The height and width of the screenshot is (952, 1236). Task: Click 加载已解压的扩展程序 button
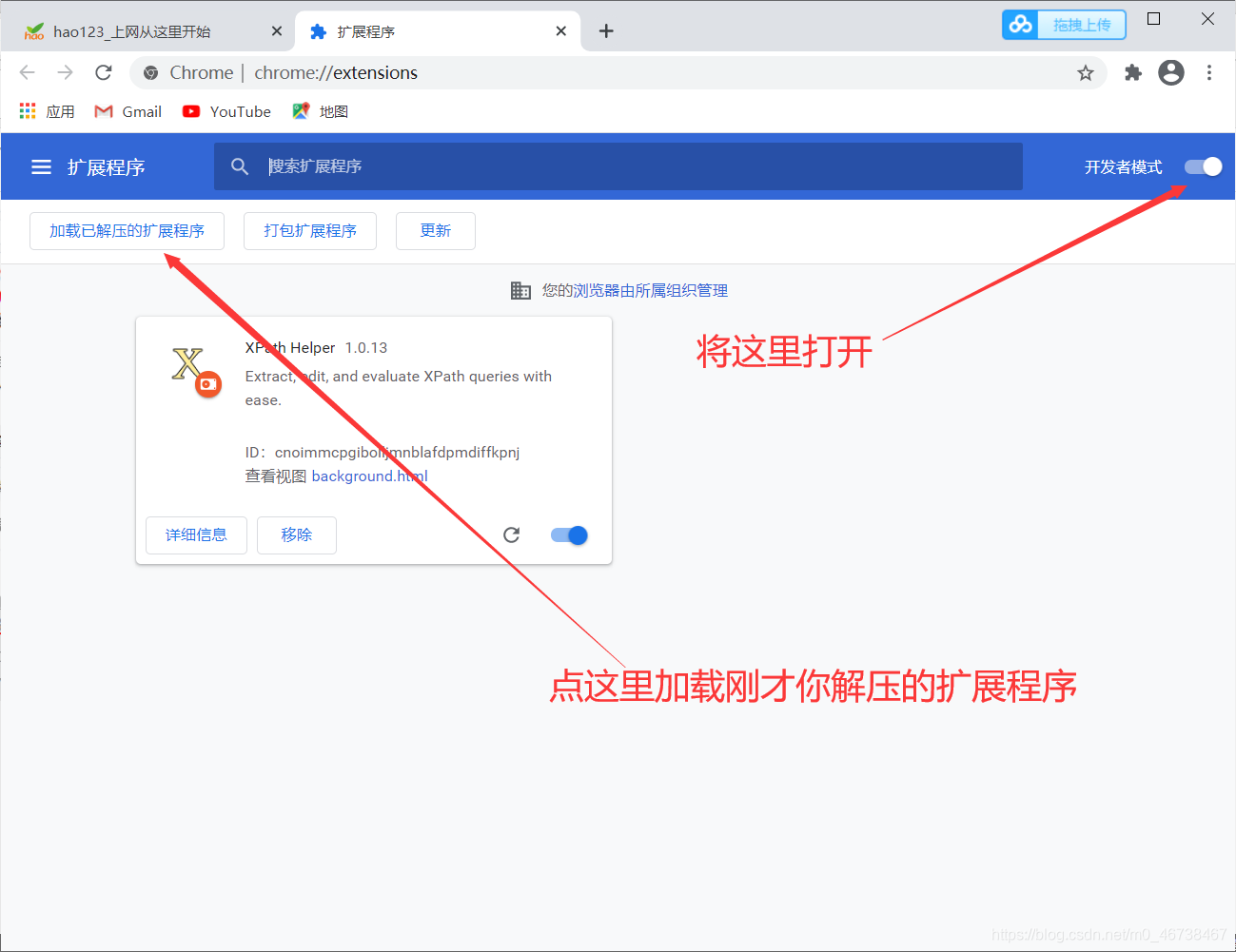tap(127, 230)
